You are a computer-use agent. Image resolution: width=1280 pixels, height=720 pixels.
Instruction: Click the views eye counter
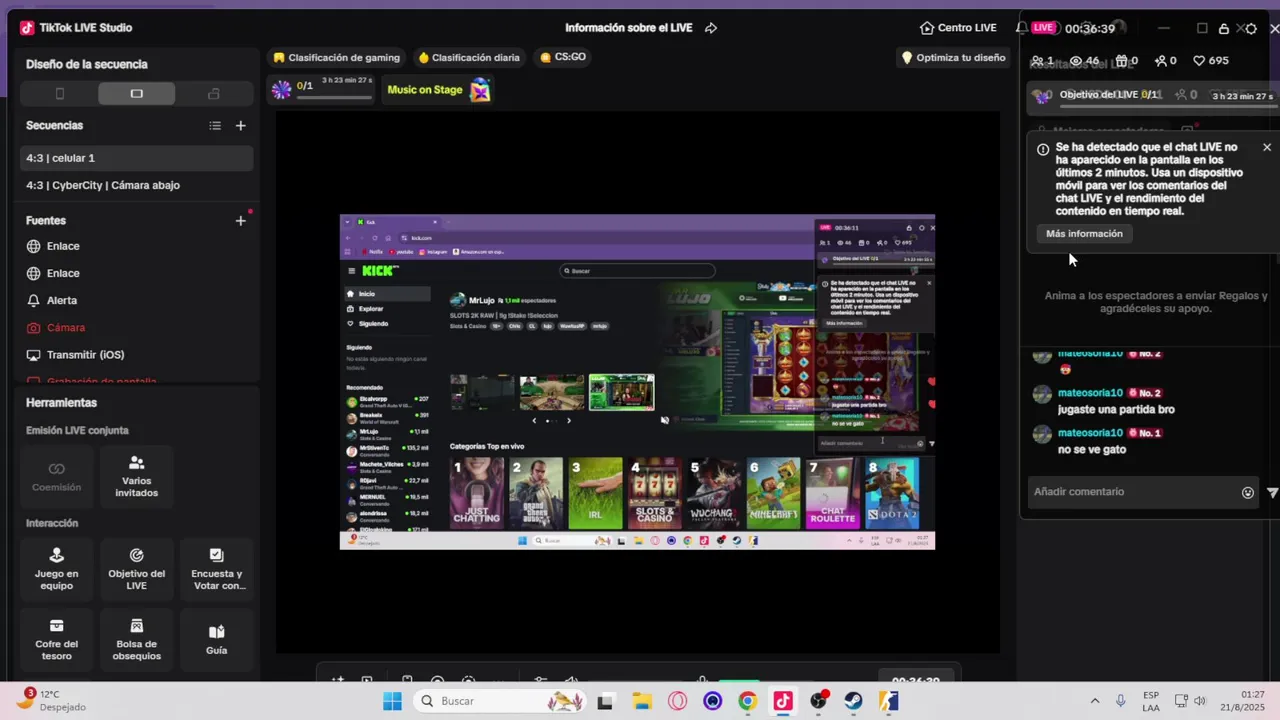coord(1084,61)
